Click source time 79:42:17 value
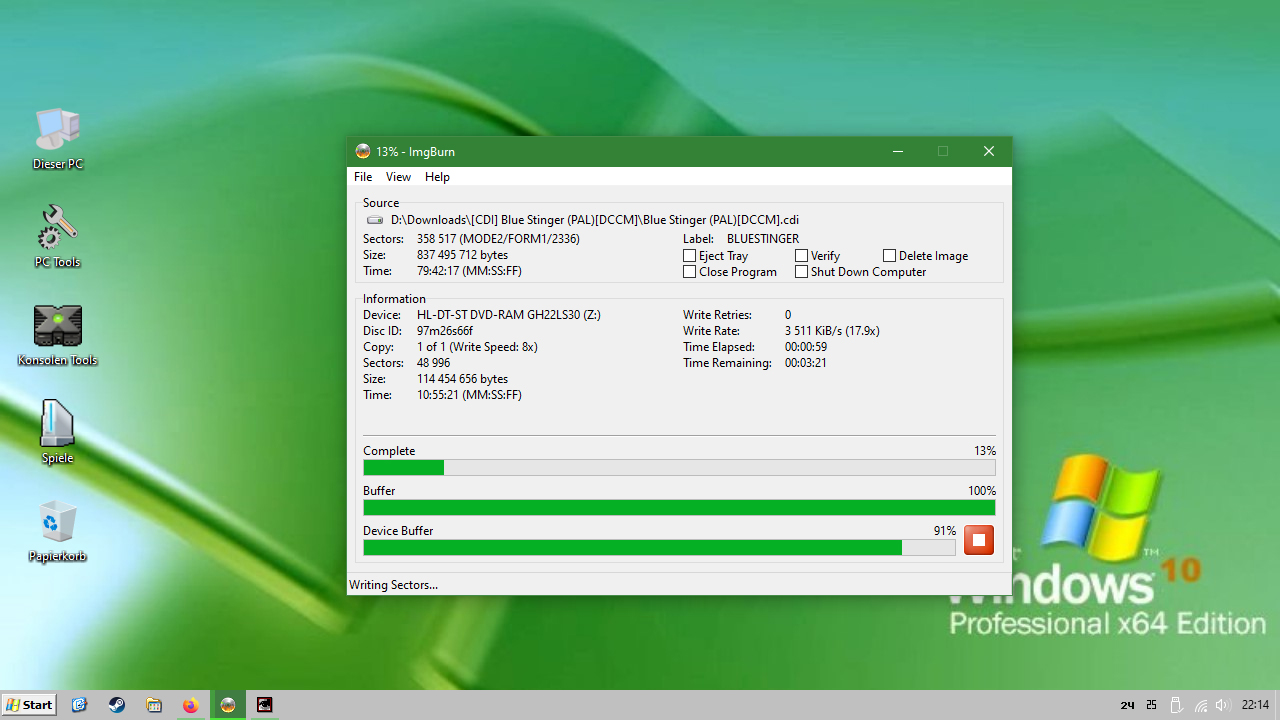 (469, 271)
